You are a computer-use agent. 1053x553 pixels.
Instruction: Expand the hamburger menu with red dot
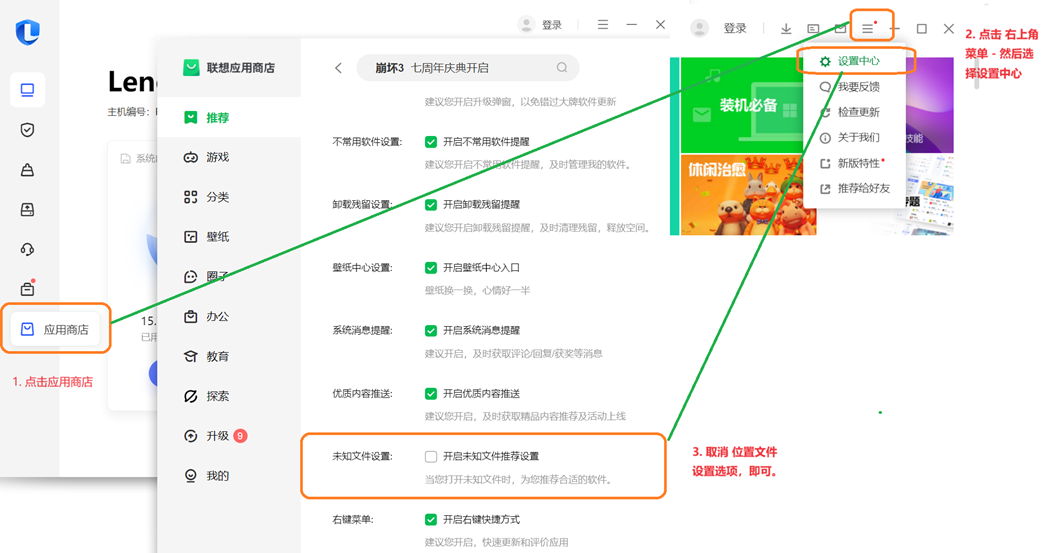tap(868, 29)
